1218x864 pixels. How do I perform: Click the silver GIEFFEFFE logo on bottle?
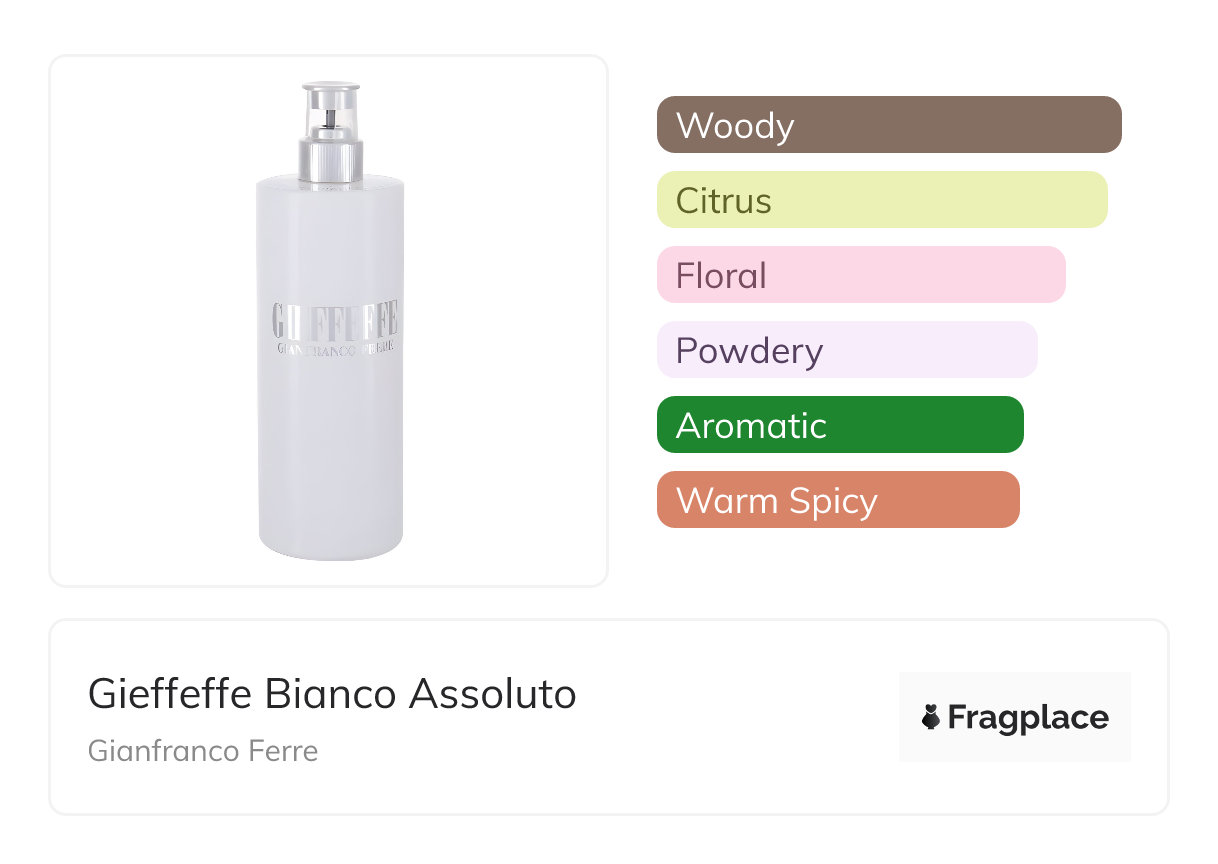point(335,320)
